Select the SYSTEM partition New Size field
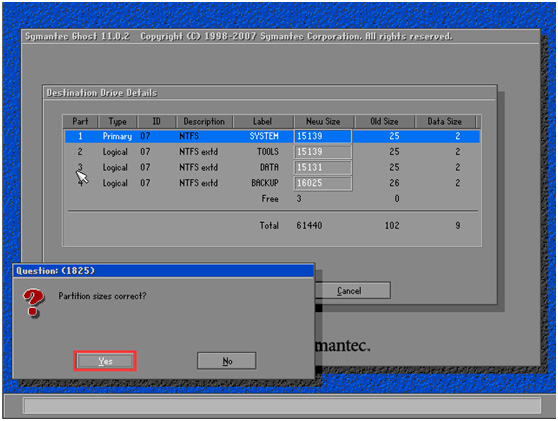 [x=323, y=136]
